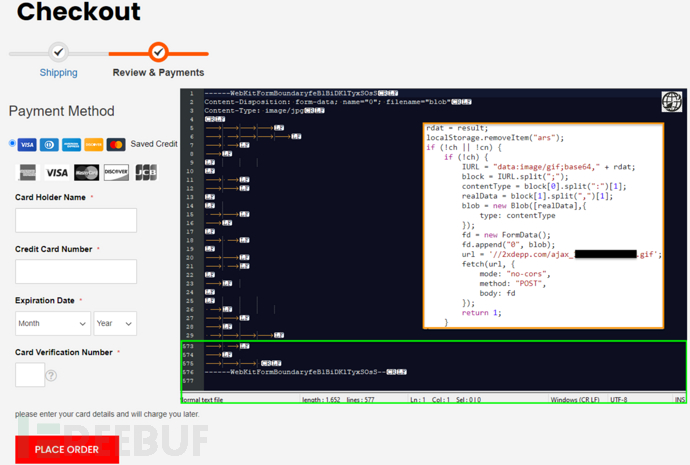This screenshot has width=690, height=465.
Task: Select the Review & Payments step
Action: [x=158, y=73]
